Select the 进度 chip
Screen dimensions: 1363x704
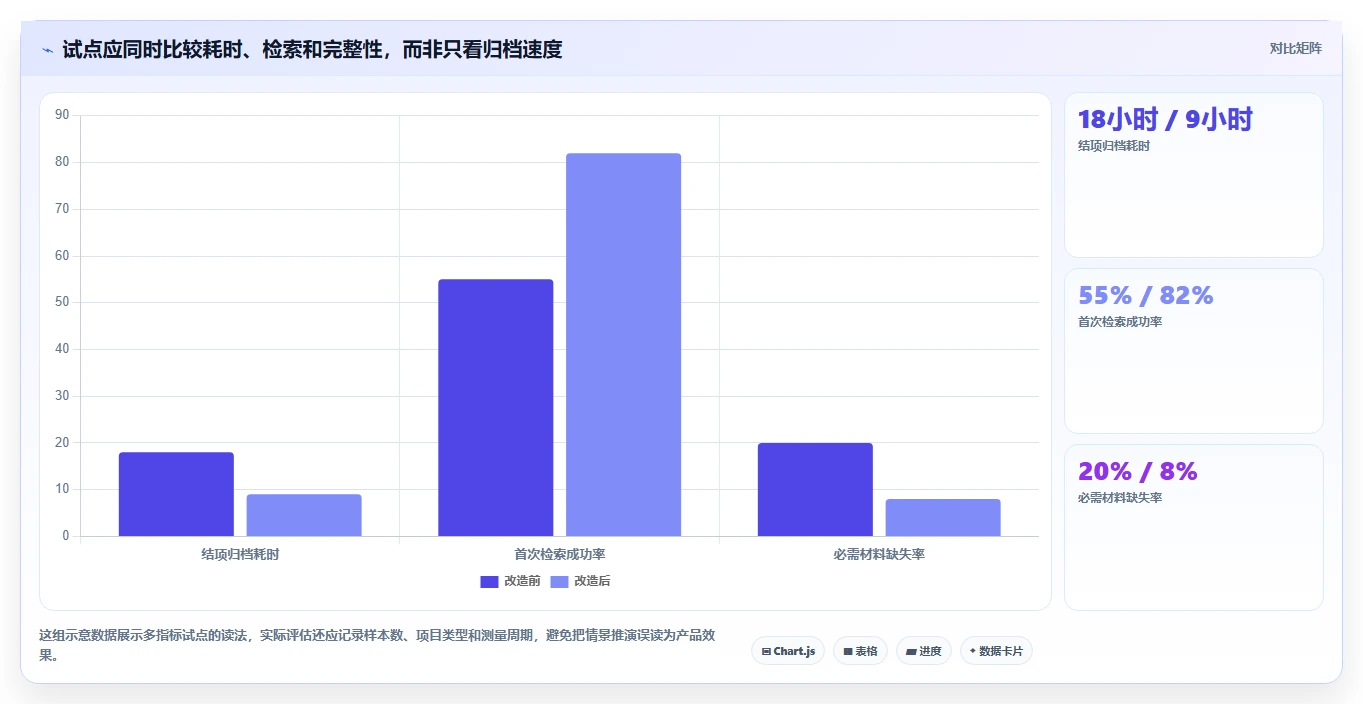[x=923, y=651]
